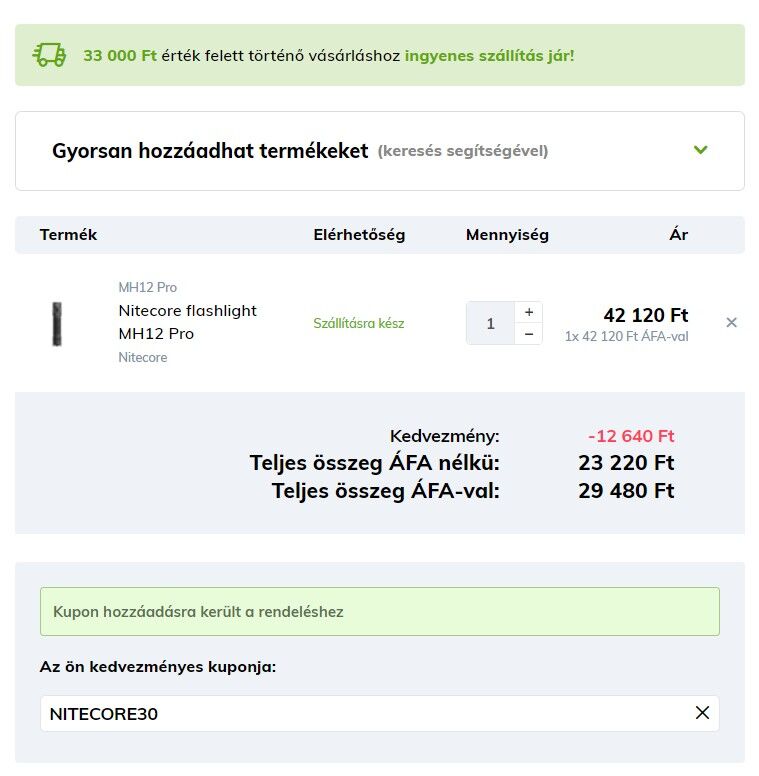Image resolution: width=759 pixels, height=776 pixels.
Task: Click the NITECORE30 coupon input field
Action: (x=380, y=714)
